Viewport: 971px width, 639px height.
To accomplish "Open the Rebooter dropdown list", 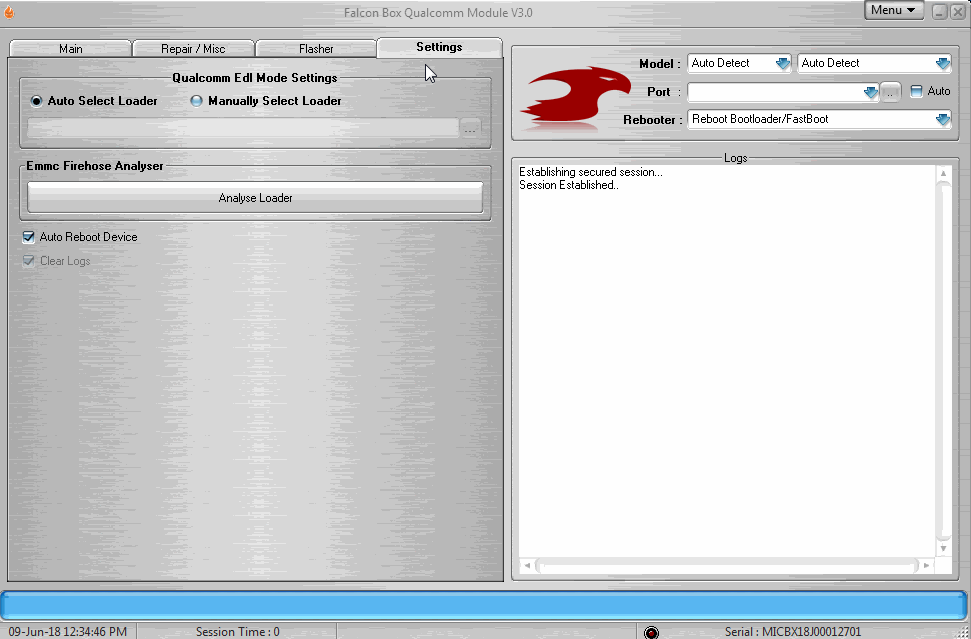I will [943, 120].
